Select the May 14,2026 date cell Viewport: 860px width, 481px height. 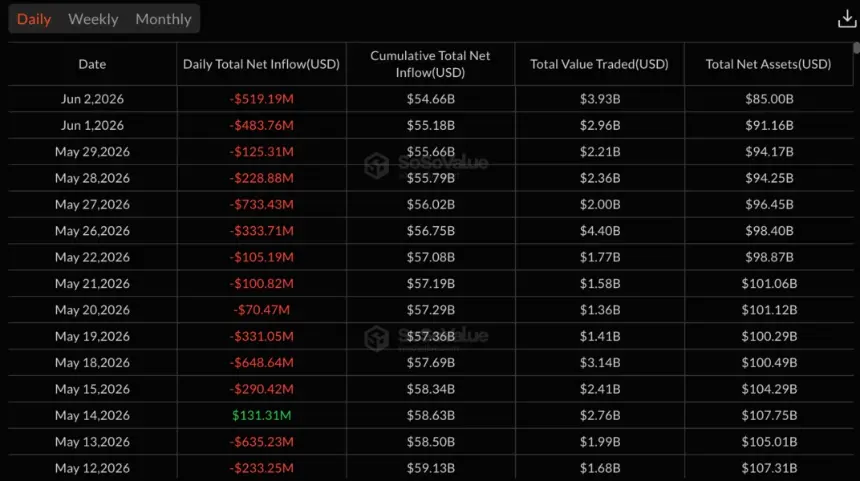[92, 415]
